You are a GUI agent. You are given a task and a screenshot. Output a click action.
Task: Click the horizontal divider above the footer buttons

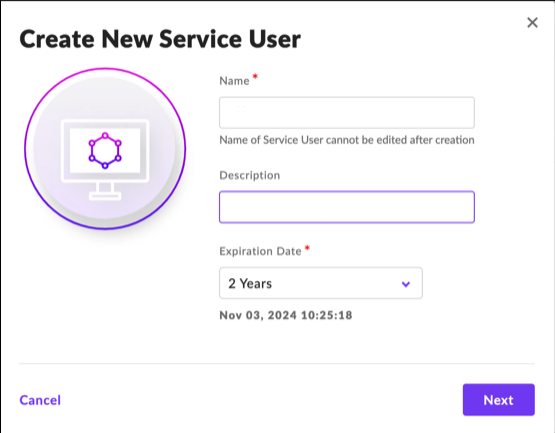(277, 363)
